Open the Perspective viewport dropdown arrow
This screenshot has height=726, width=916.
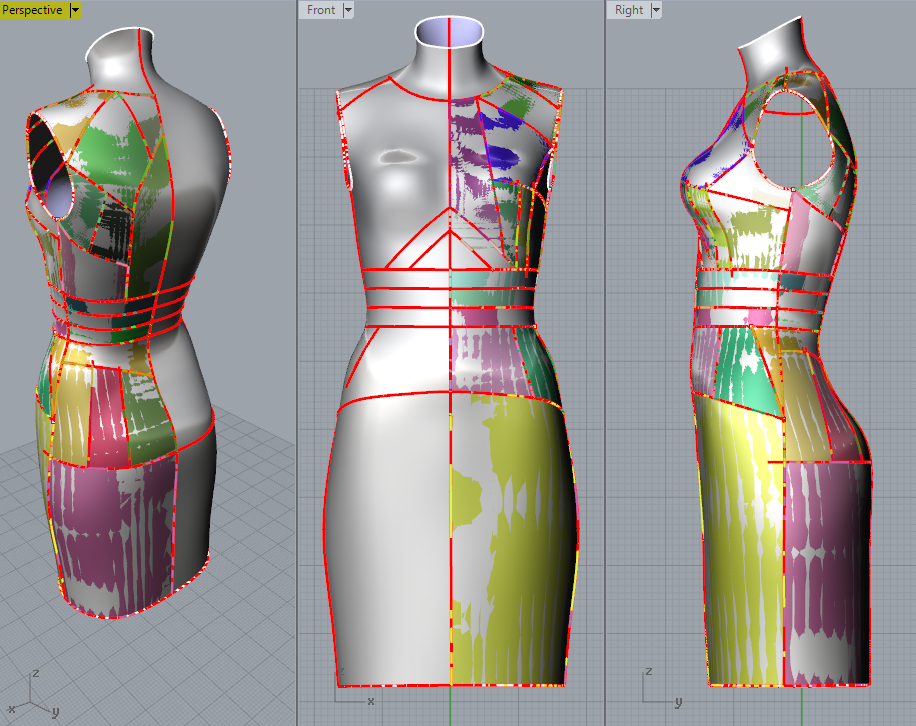pos(75,10)
